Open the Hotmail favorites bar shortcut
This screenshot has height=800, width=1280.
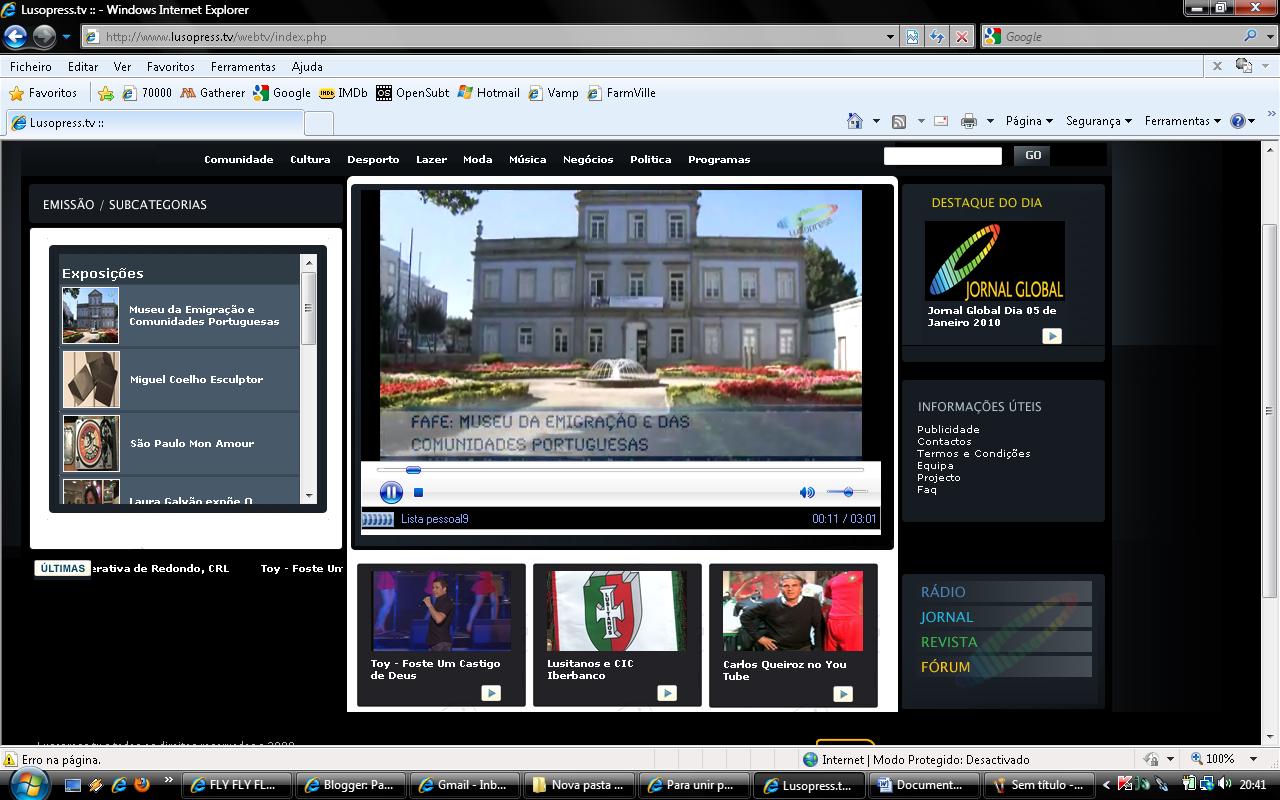[x=489, y=93]
